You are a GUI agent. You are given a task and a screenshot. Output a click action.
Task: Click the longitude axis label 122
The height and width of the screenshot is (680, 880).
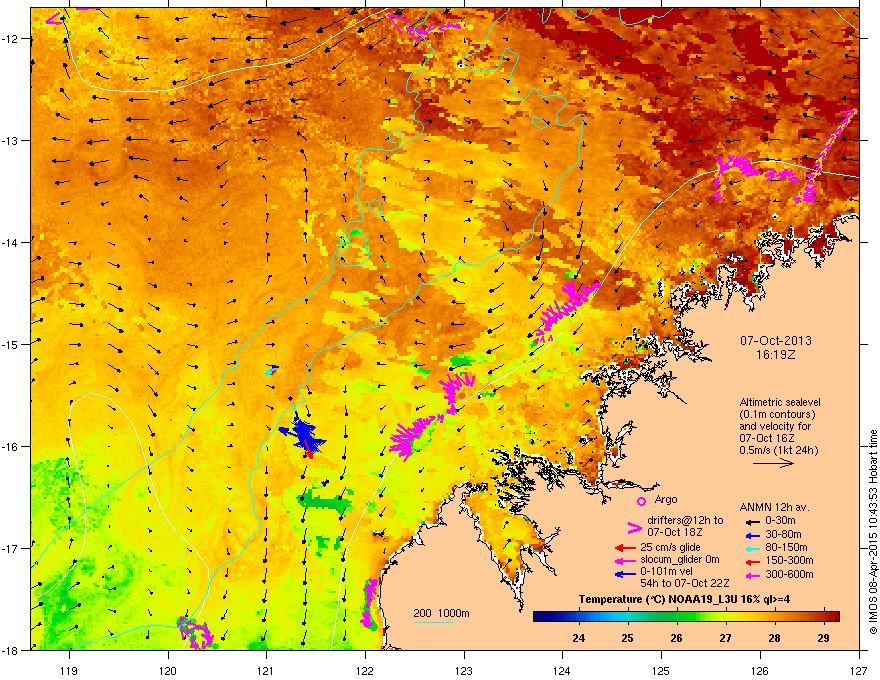(365, 670)
